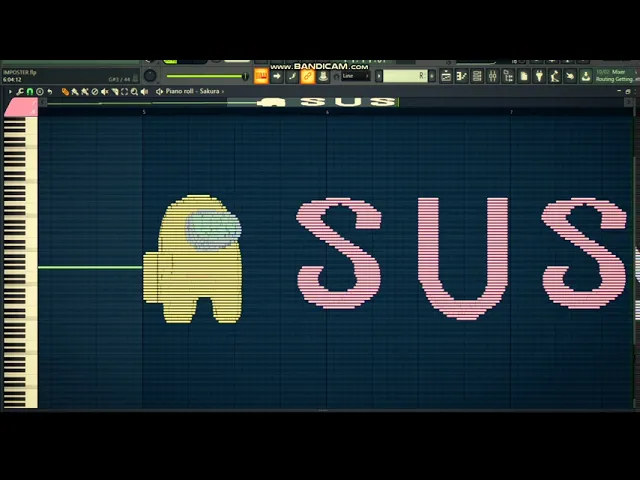Toggle auto-scroll right arrow icon
Image resolution: width=640 pixels, height=480 pixels.
click(x=277, y=76)
